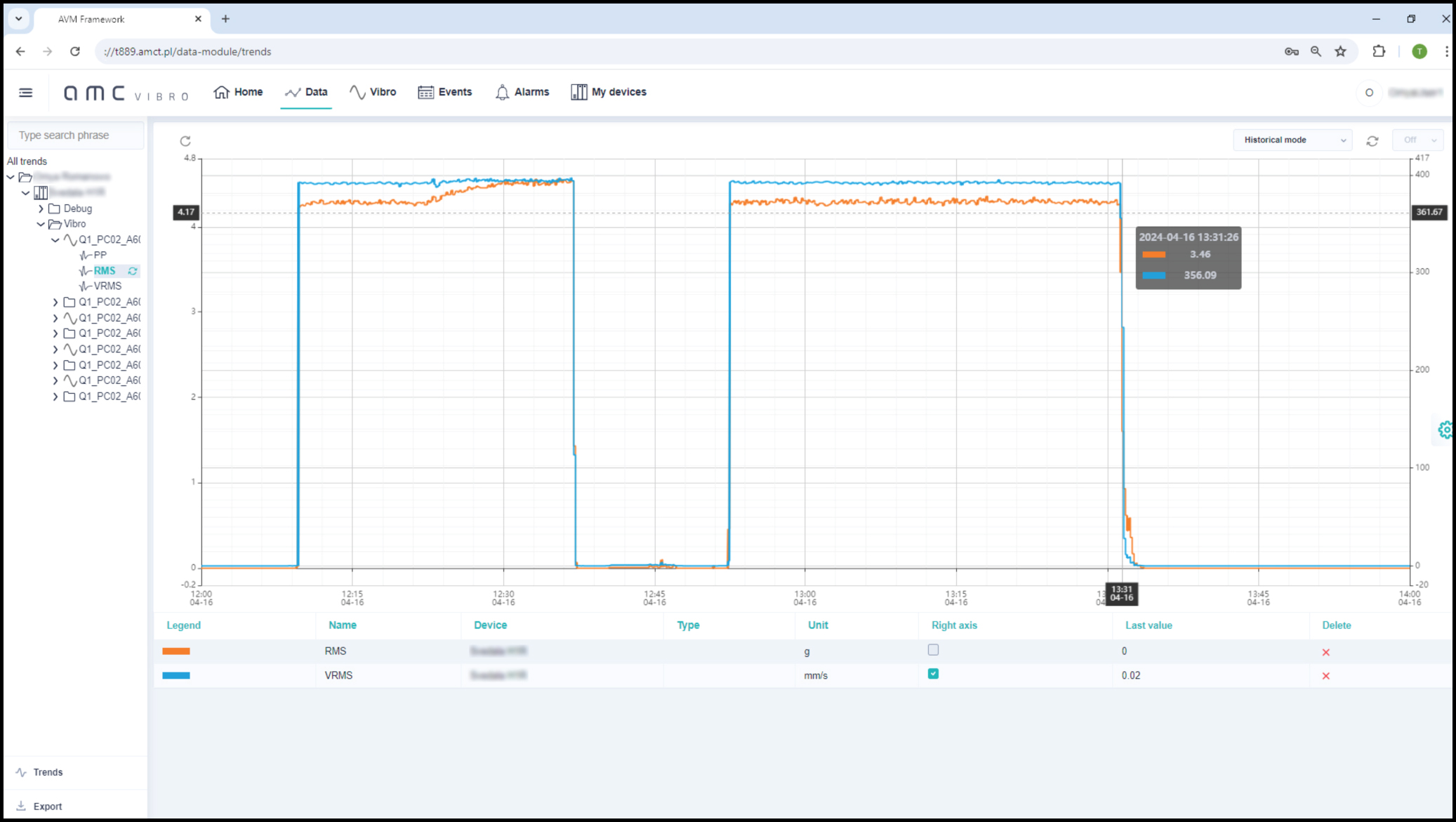Delete the VRMS trend row
Screen dimensions: 1456x822
[1325, 676]
